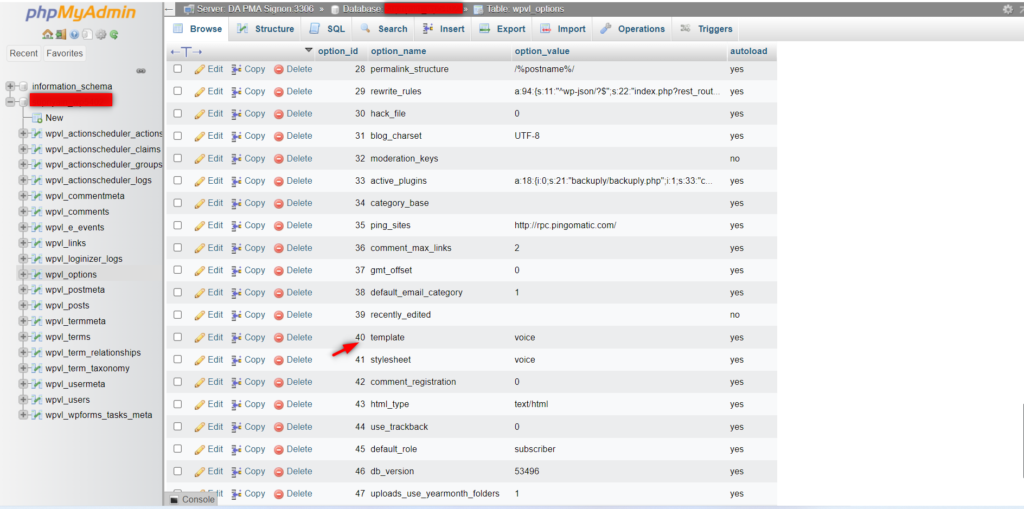
Task: Tick the checkbox for the template row
Action: pyautogui.click(x=178, y=337)
